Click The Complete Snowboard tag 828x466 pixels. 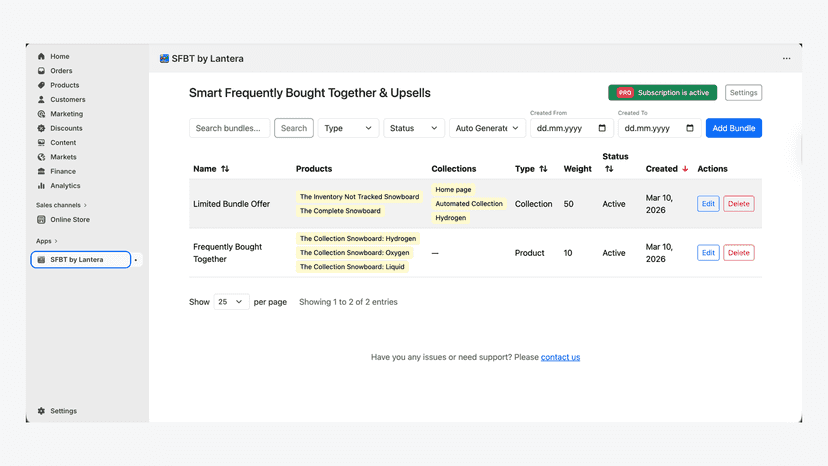(x=340, y=211)
